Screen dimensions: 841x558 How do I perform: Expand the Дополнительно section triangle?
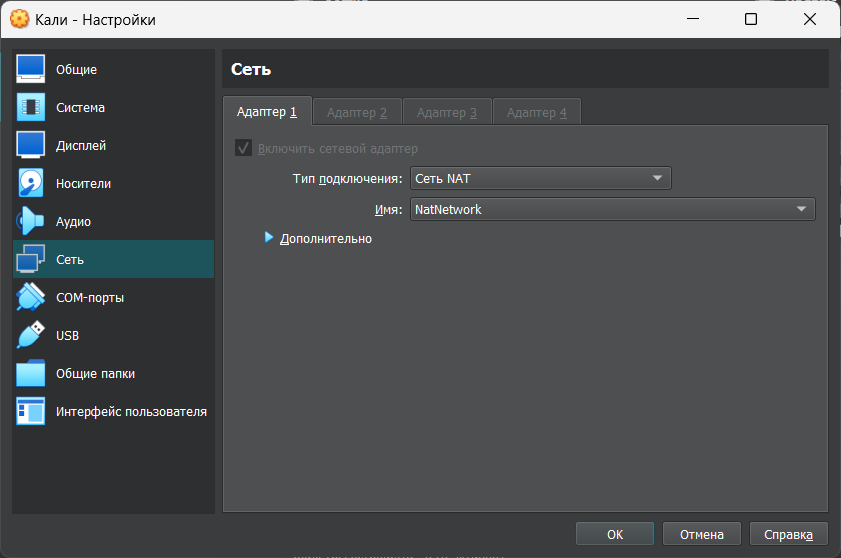click(x=269, y=238)
